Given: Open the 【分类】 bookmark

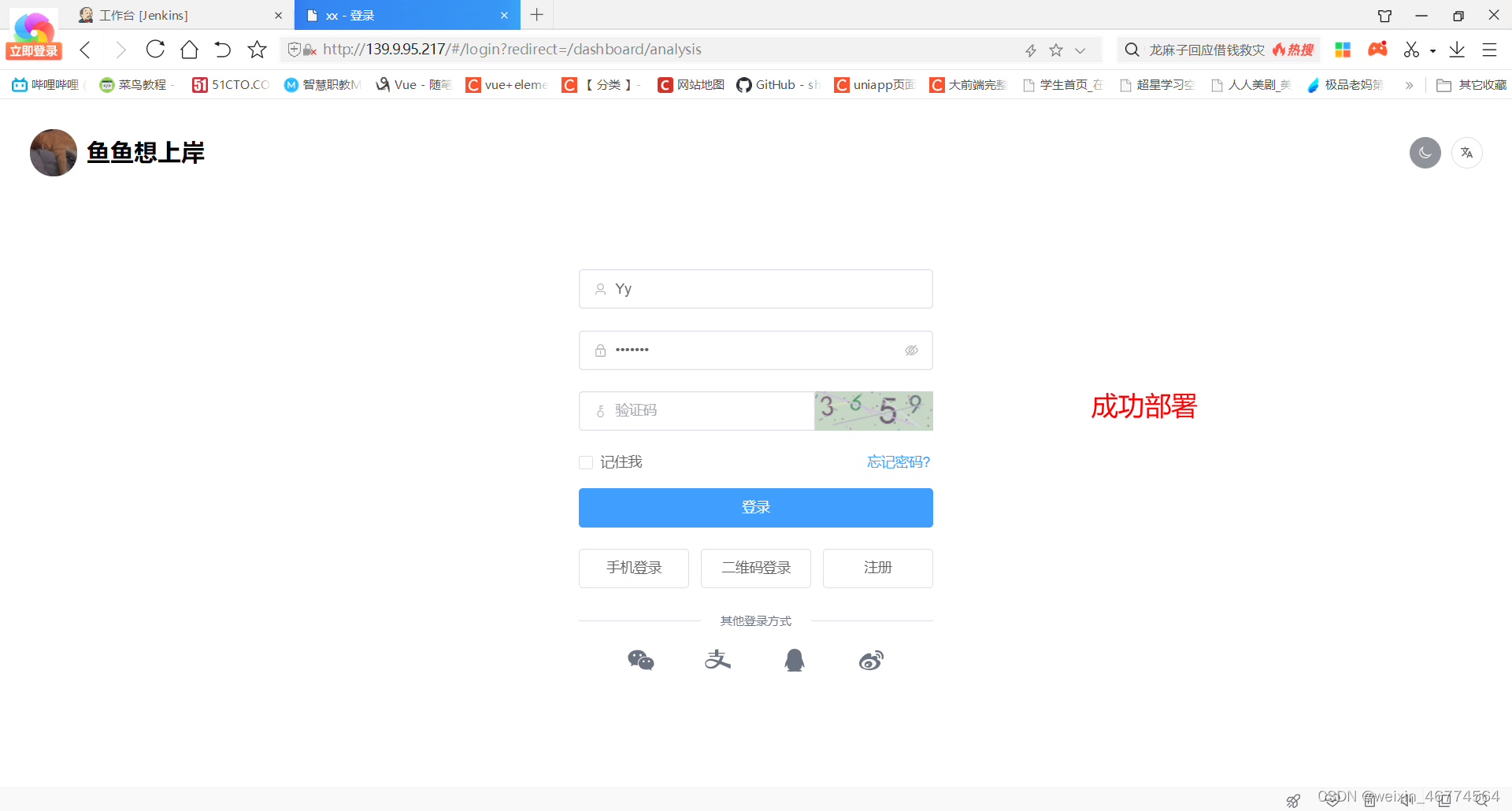Looking at the screenshot, I should coord(601,84).
